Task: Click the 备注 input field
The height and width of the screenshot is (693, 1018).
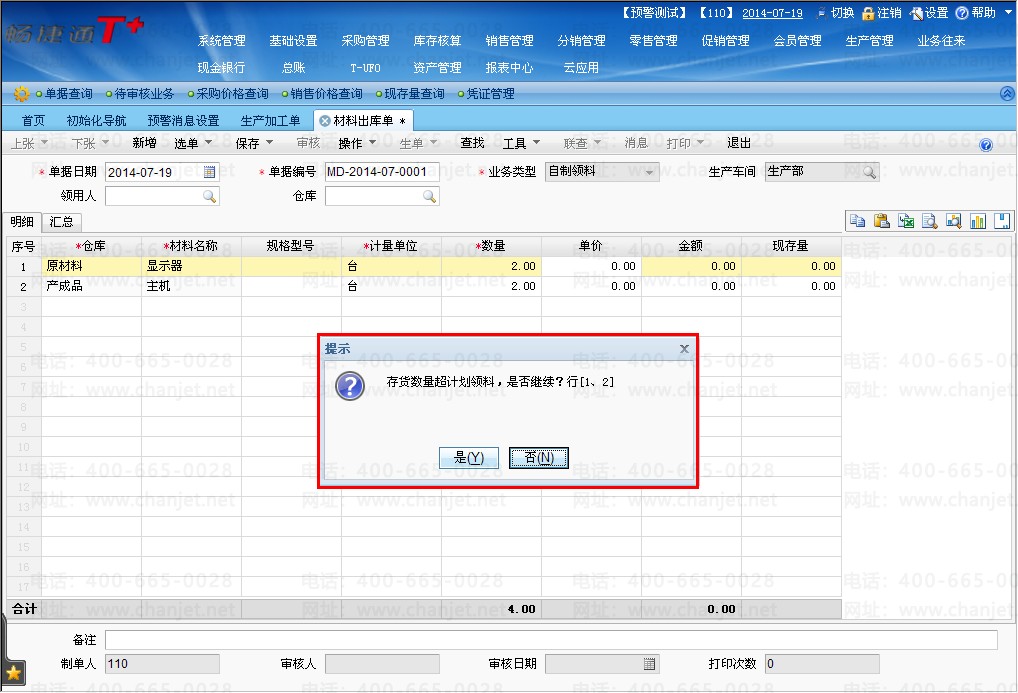Action: (x=551, y=640)
